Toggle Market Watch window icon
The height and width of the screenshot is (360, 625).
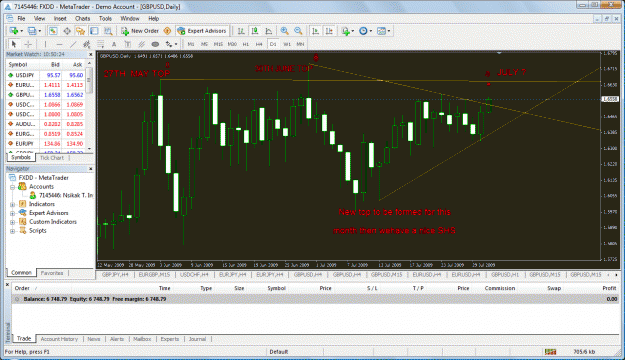point(53,31)
